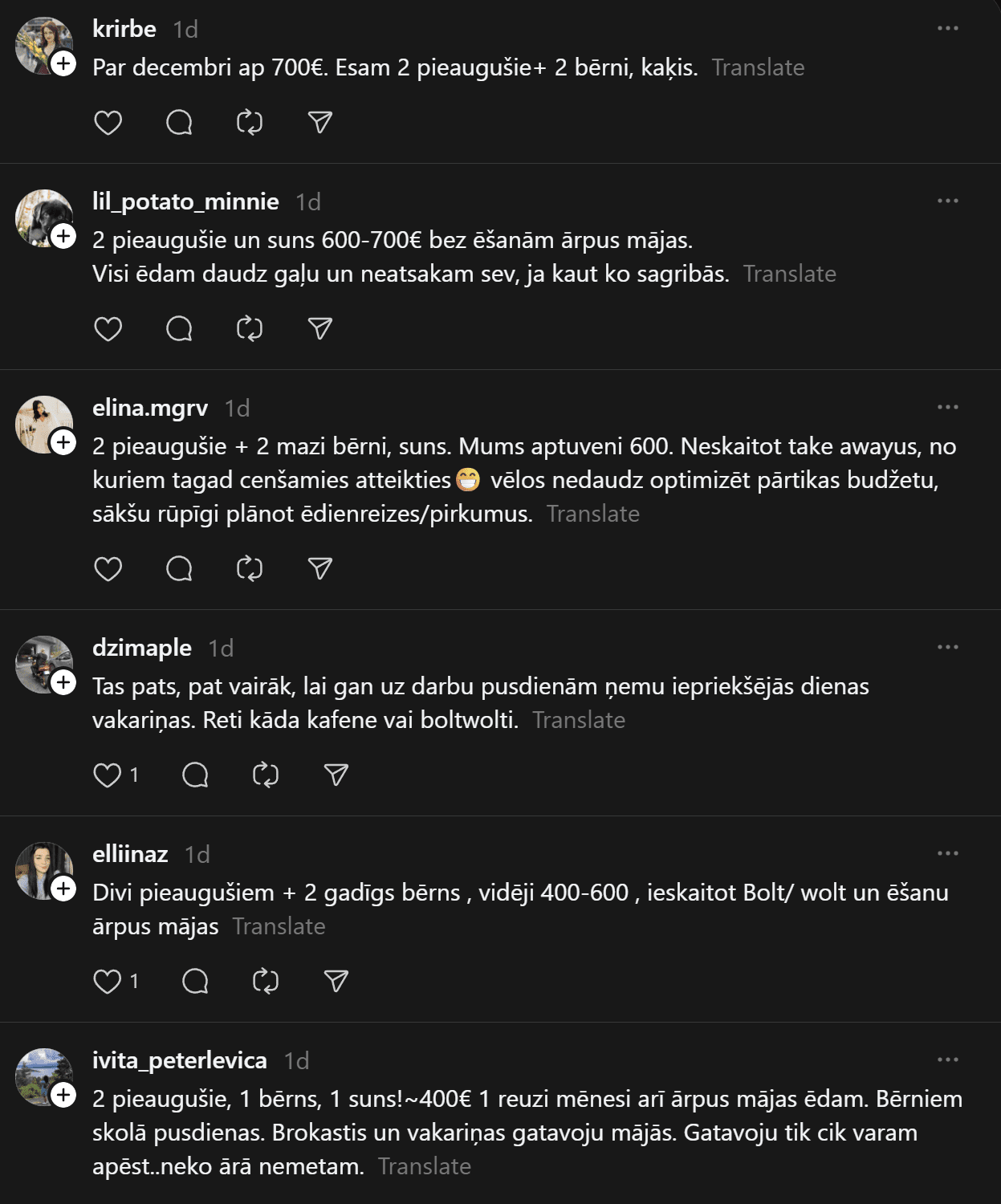1001x1204 pixels.
Task: Open dzimaple's profile from username
Action: point(142,648)
